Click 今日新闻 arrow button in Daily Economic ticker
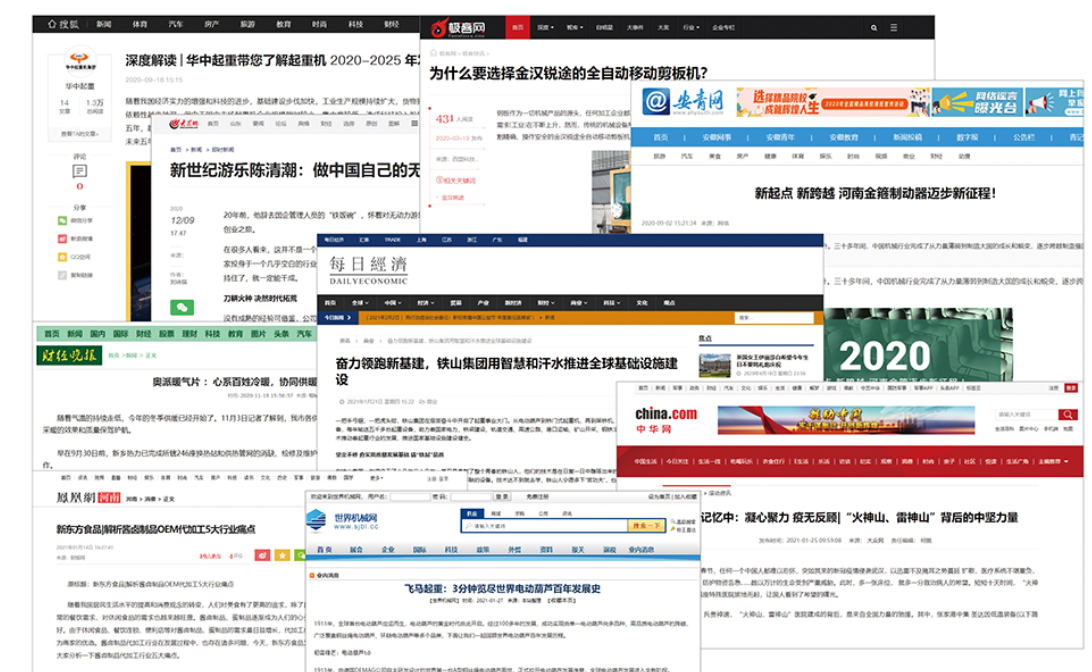 coord(338,318)
